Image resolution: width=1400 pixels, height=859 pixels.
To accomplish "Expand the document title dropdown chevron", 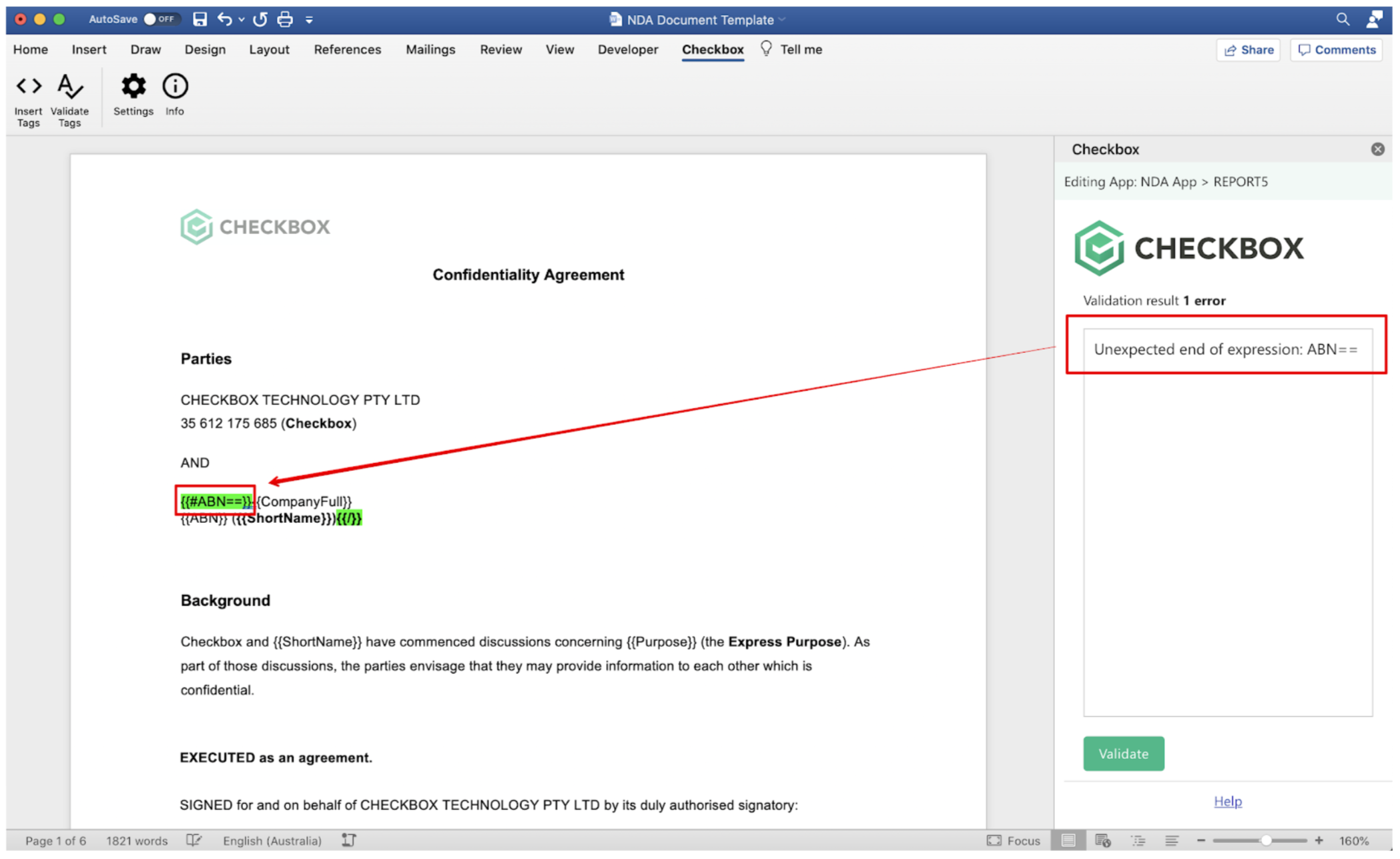I will [x=781, y=19].
